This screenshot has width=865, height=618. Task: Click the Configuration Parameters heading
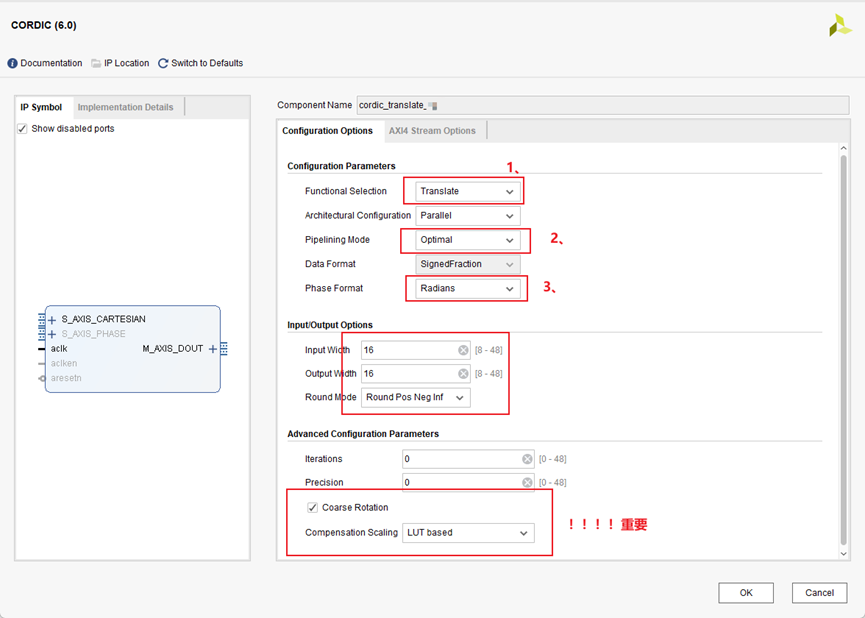(341, 166)
